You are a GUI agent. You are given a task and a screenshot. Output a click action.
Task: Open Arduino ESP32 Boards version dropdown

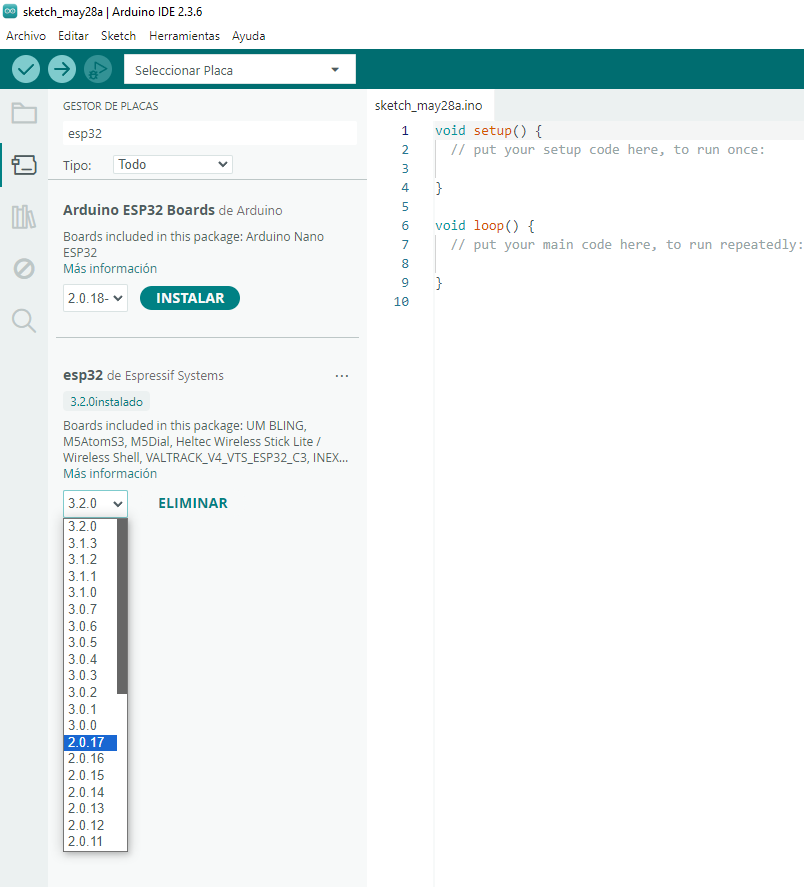[x=95, y=298]
